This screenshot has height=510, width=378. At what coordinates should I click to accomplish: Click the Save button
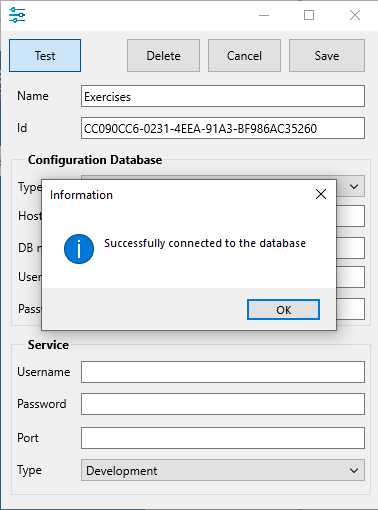click(x=327, y=56)
